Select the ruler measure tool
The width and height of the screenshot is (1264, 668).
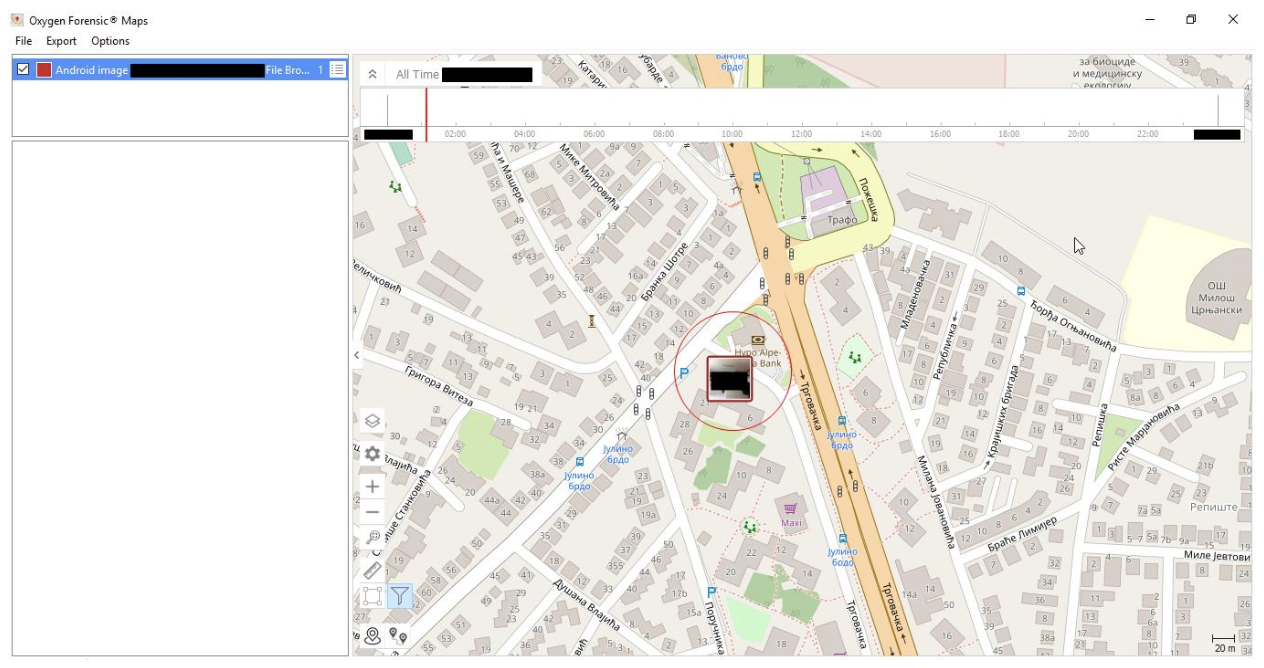pos(372,569)
